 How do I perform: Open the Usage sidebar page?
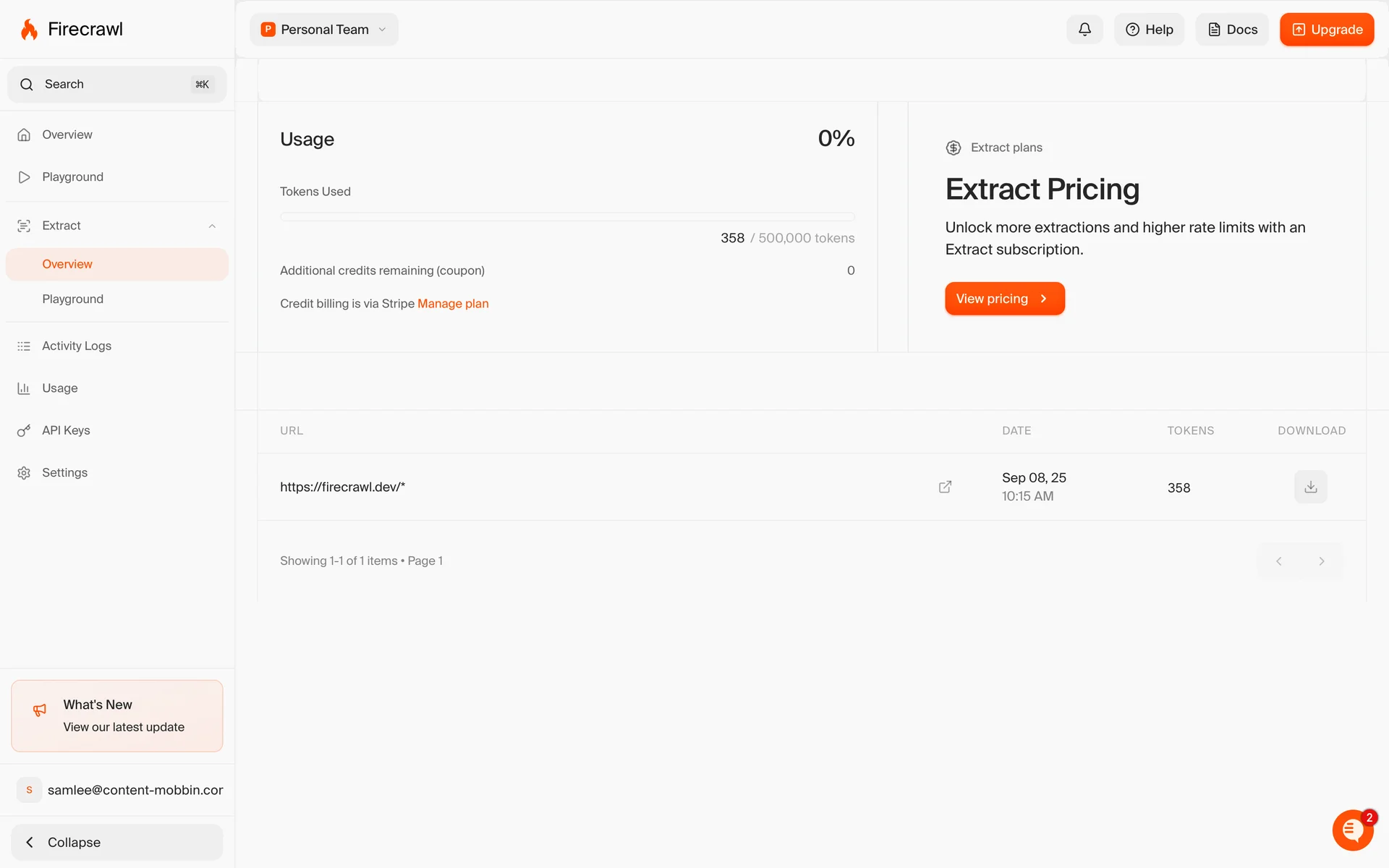(59, 388)
